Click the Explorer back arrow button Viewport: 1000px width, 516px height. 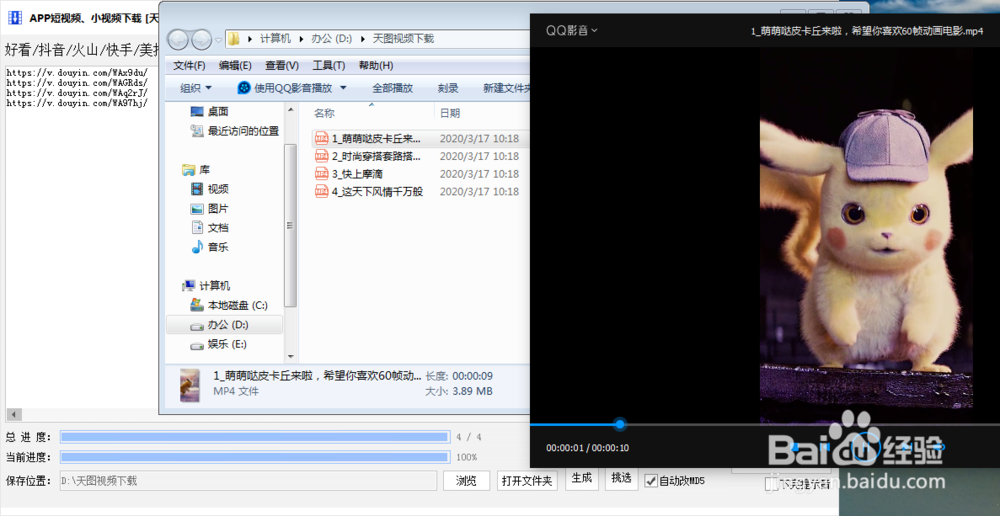coord(178,40)
